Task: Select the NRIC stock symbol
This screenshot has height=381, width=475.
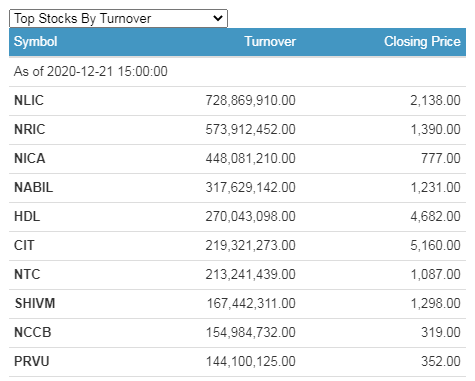Action: click(29, 129)
